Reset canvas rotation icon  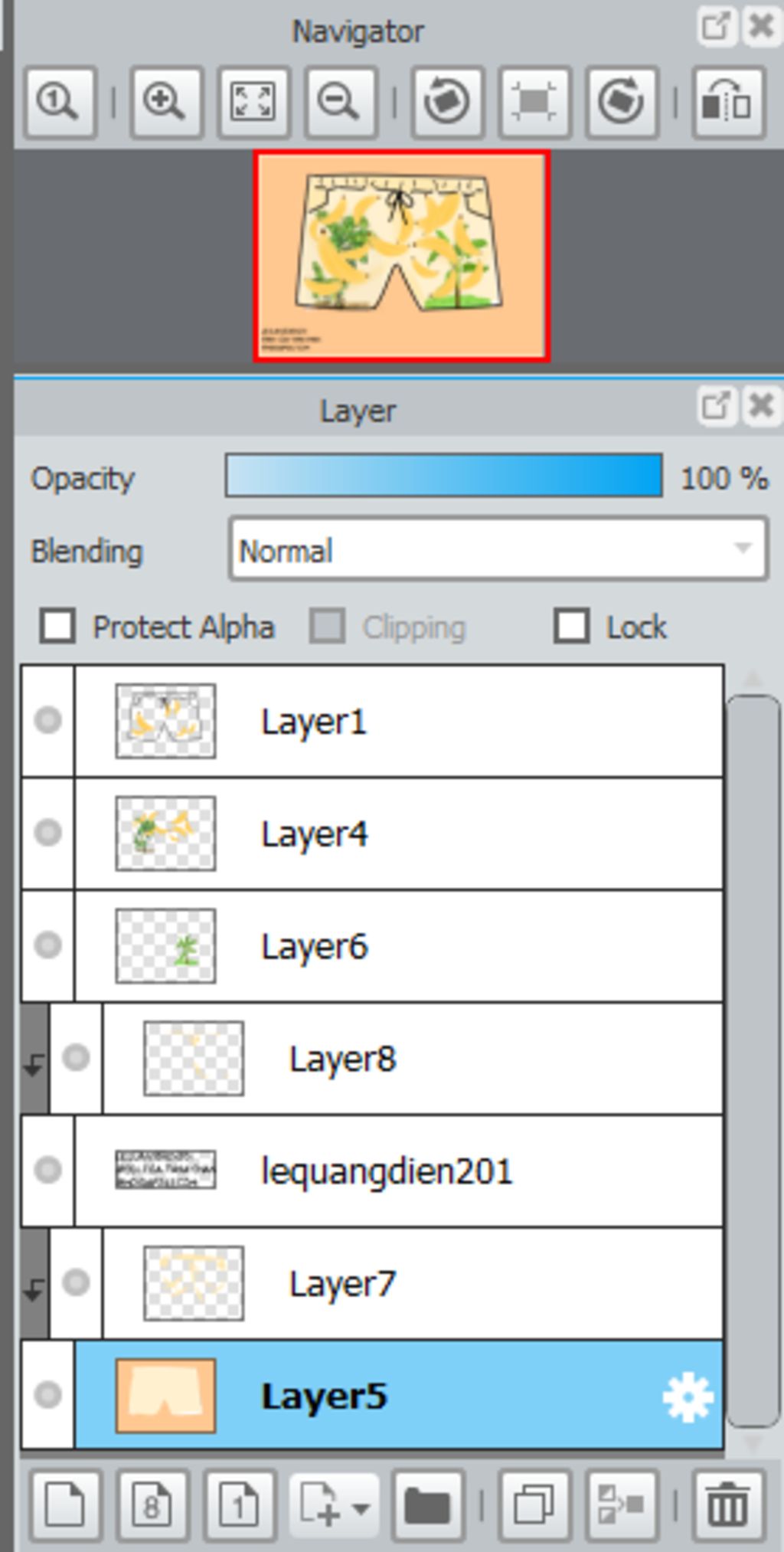click(534, 102)
